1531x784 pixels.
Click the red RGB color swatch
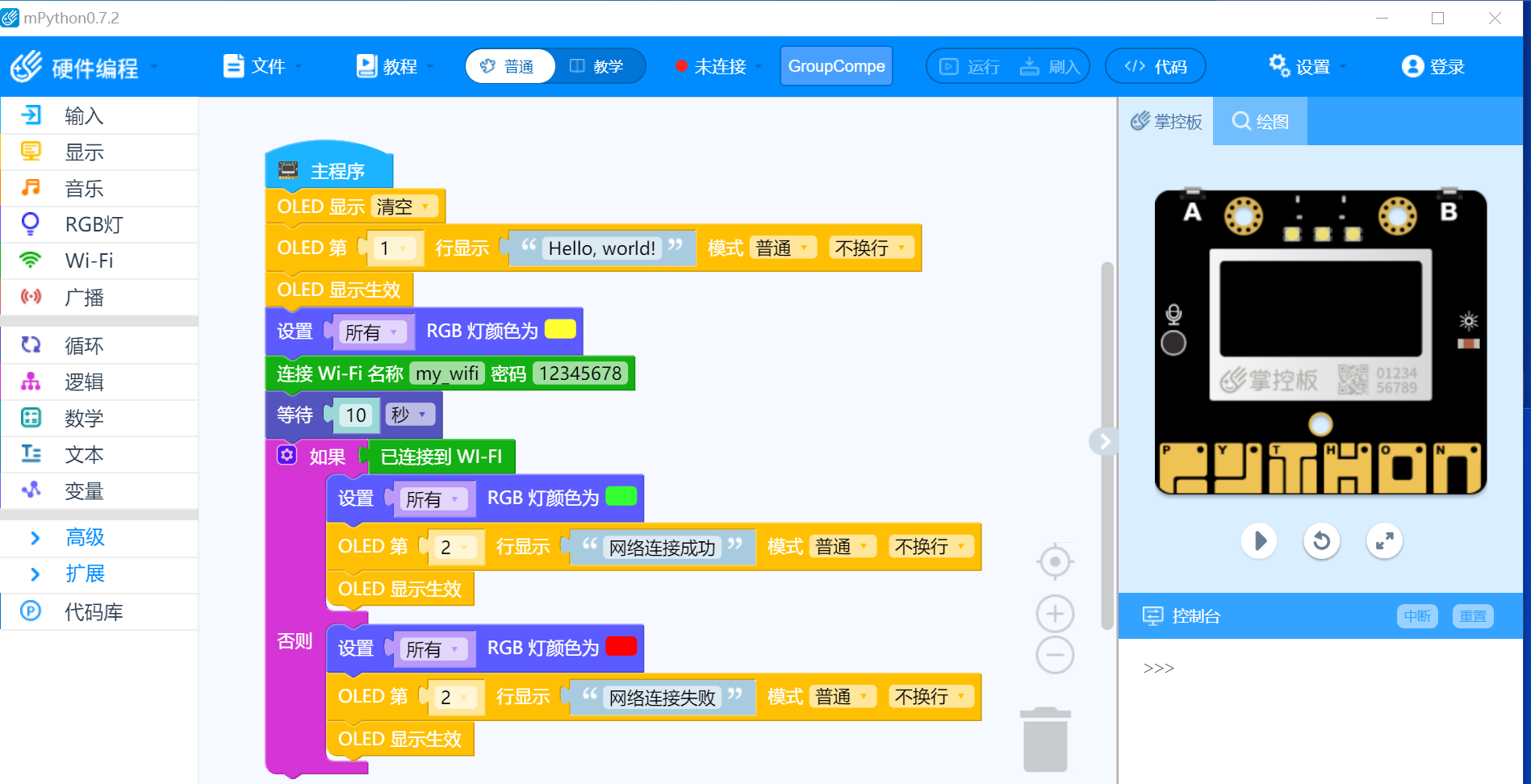pyautogui.click(x=621, y=646)
